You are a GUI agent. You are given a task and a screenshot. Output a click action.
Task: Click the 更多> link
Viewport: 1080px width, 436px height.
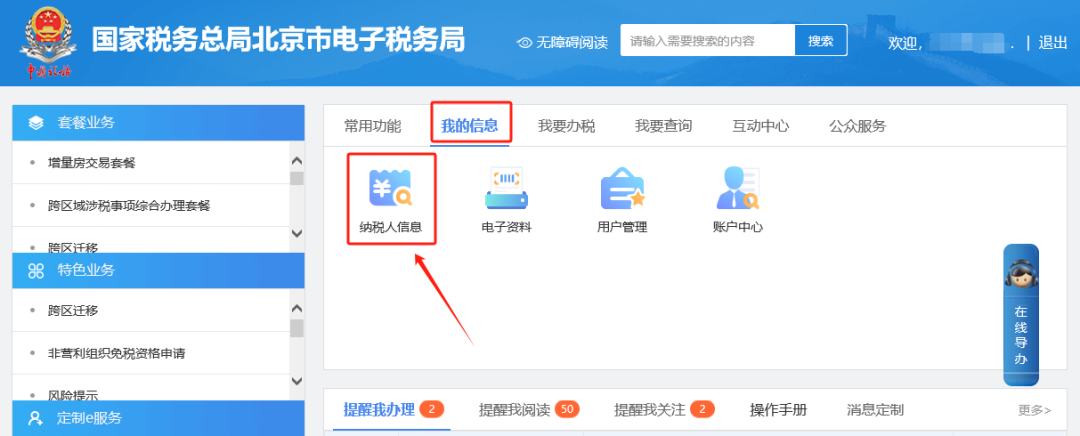coord(1035,411)
